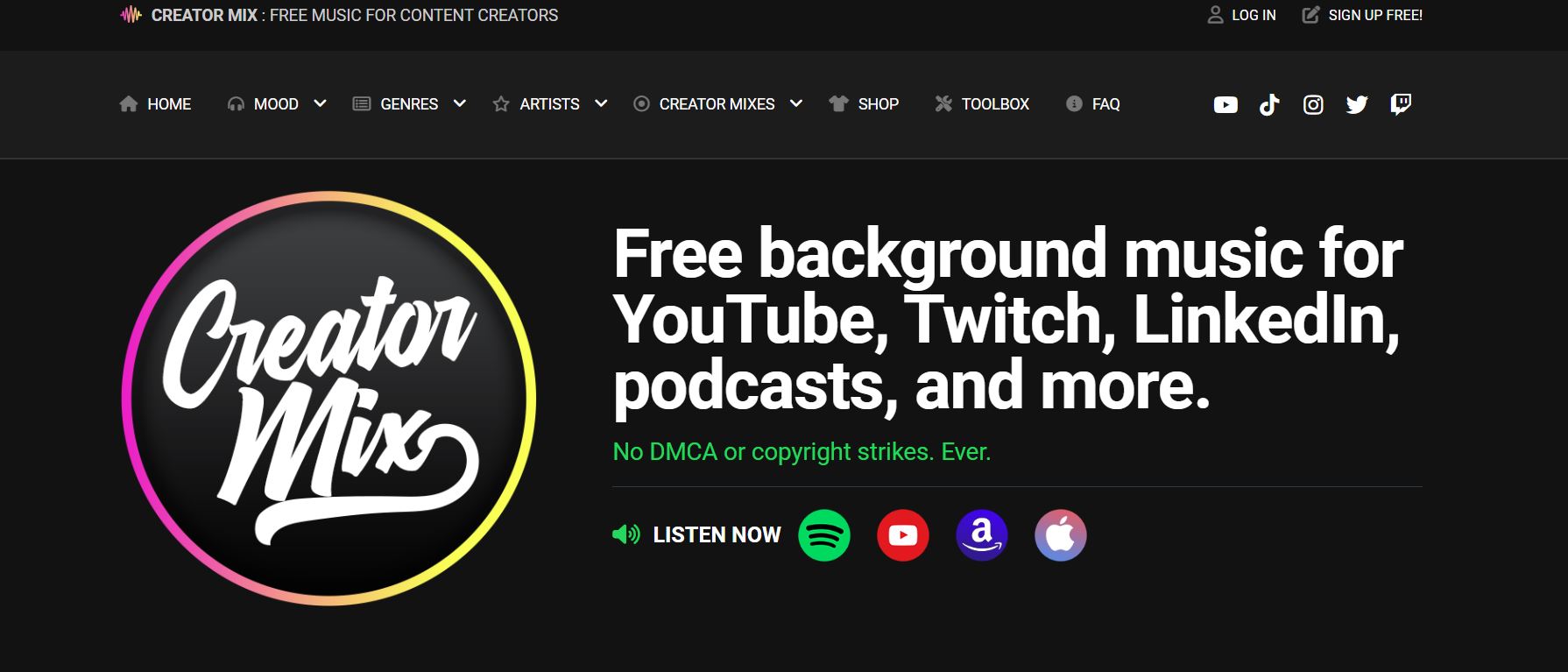Listen on Spotify via green icon
The height and width of the screenshot is (672, 1568).
click(x=824, y=535)
